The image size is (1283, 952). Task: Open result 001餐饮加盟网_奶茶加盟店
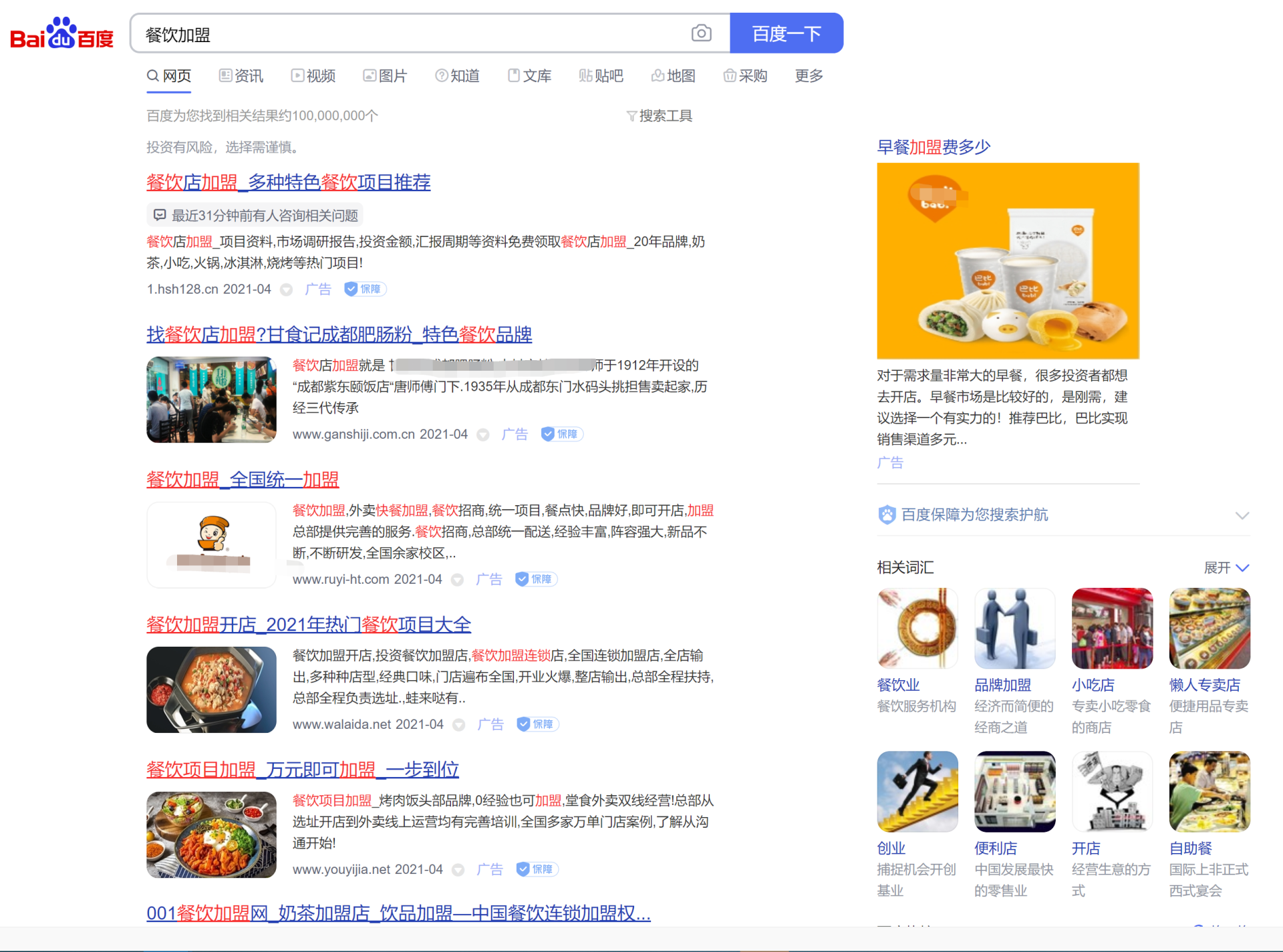398,913
